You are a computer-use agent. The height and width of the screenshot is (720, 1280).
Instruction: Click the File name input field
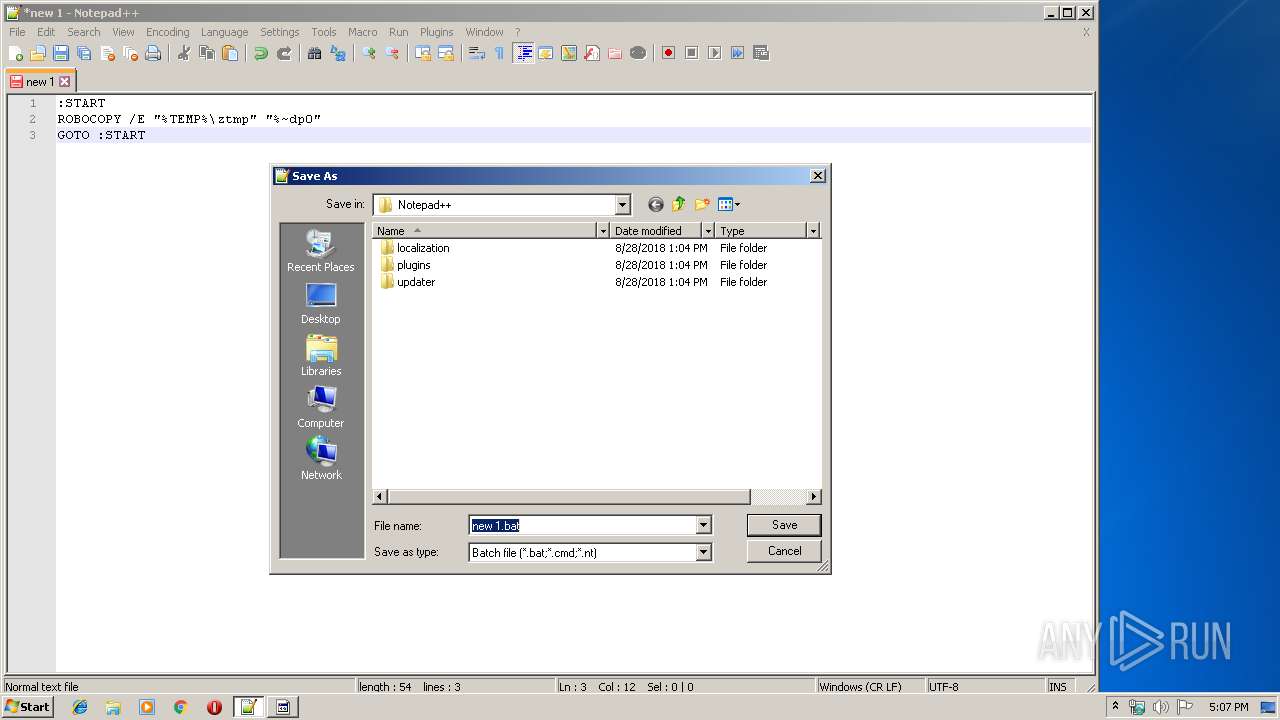tap(582, 525)
